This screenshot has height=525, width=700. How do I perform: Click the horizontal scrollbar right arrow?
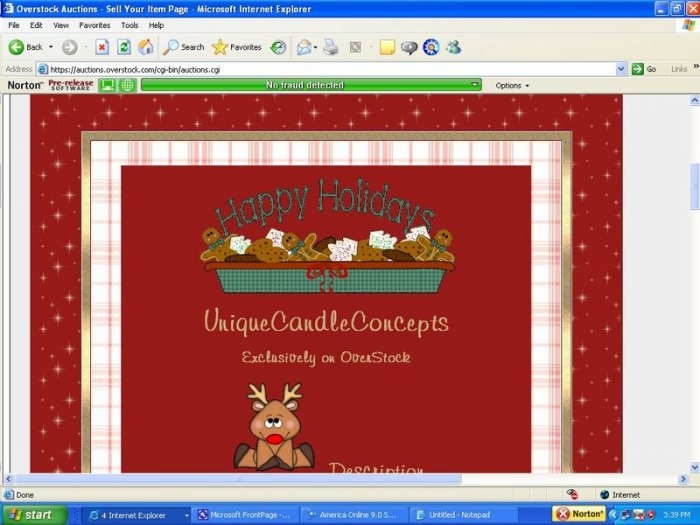683,479
